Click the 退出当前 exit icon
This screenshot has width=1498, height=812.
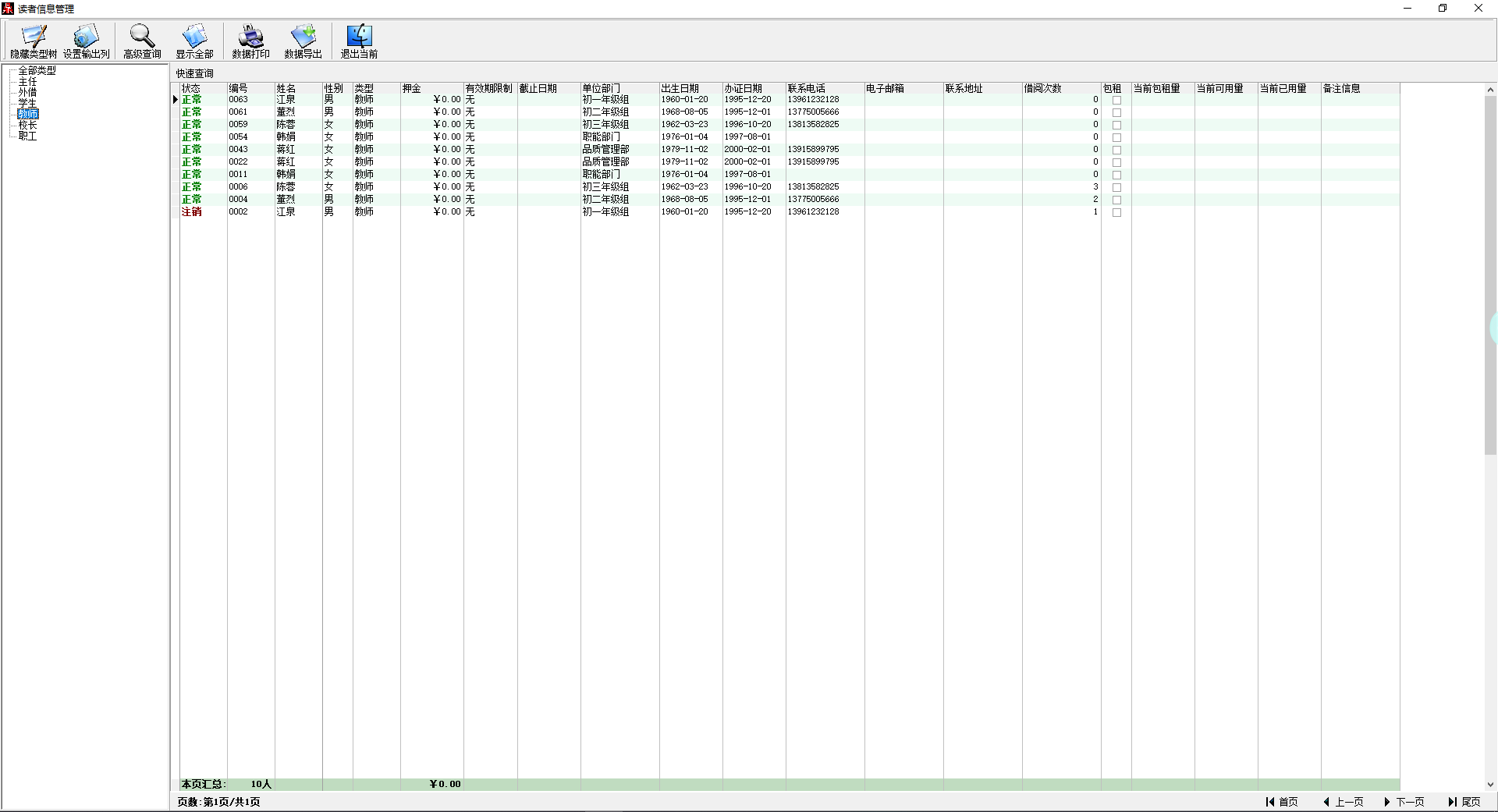(359, 41)
